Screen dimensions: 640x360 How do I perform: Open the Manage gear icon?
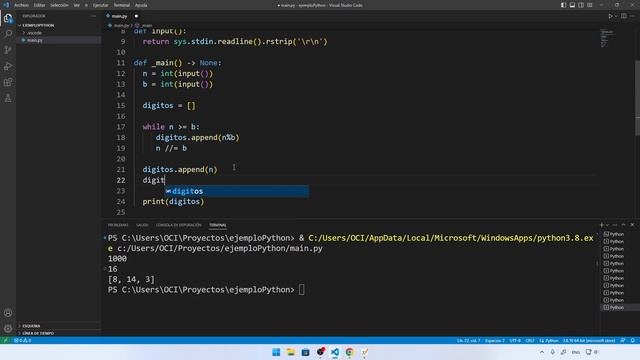coord(8,329)
